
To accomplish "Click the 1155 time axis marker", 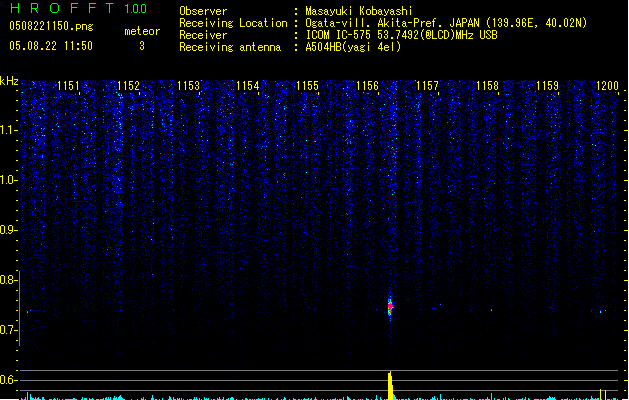I will click(x=307, y=86).
